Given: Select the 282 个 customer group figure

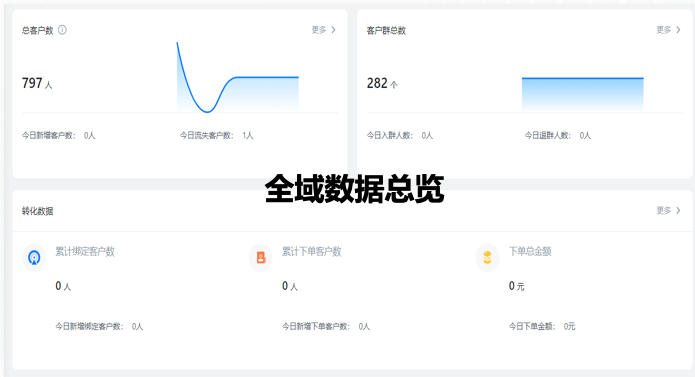Looking at the screenshot, I should pos(382,83).
